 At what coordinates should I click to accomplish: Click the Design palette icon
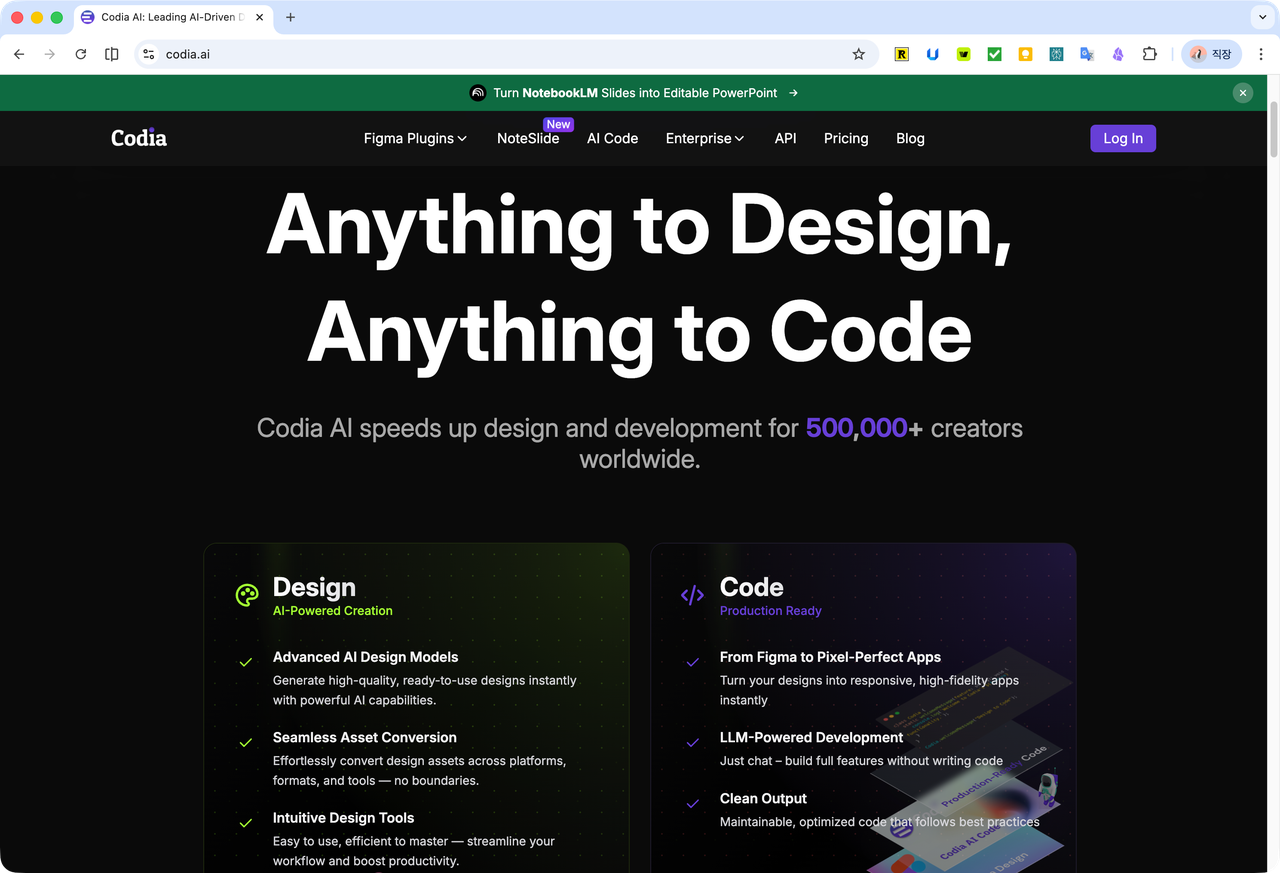247,595
